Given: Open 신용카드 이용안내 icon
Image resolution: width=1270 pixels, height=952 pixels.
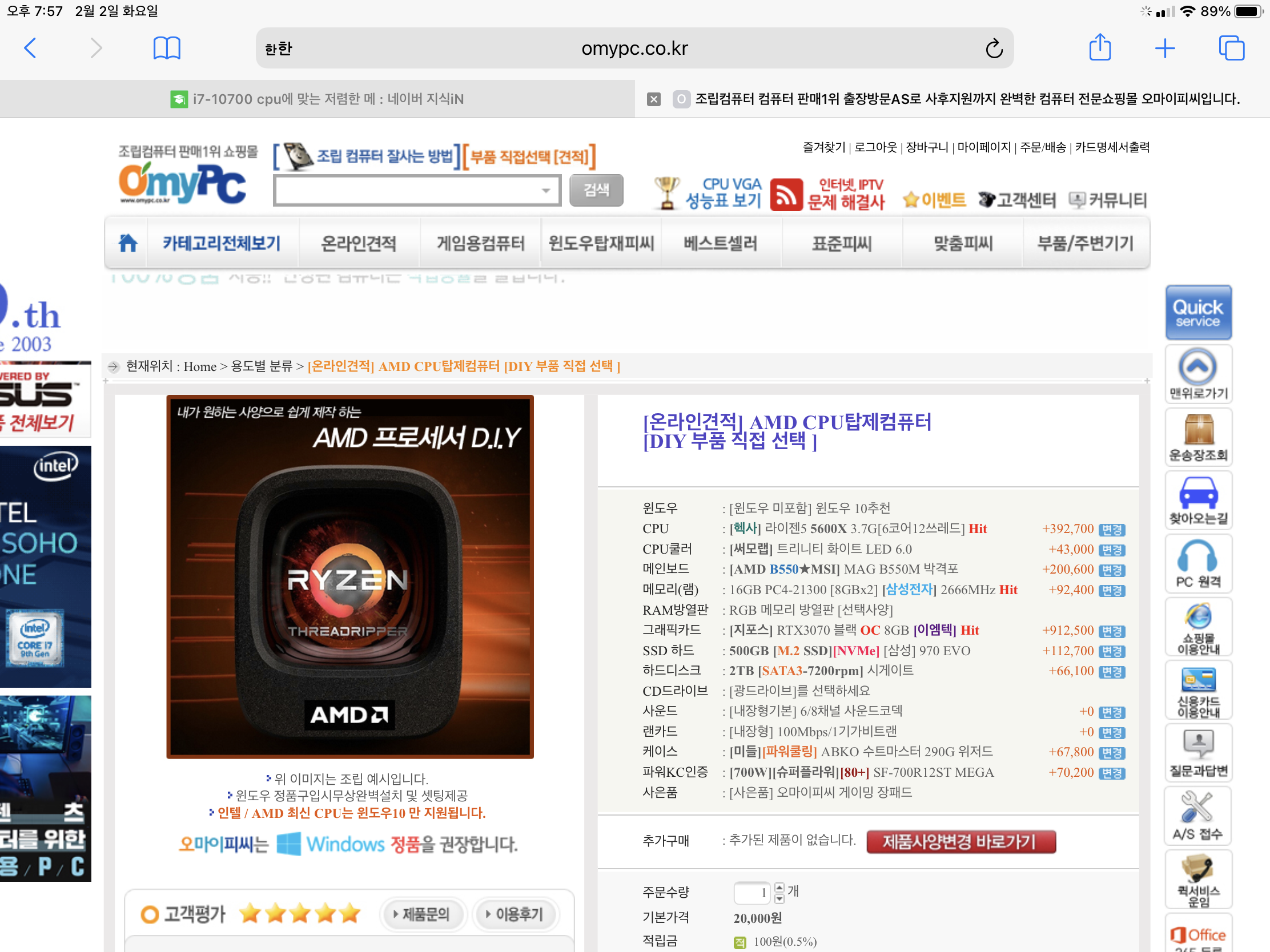Looking at the screenshot, I should point(1198,691).
